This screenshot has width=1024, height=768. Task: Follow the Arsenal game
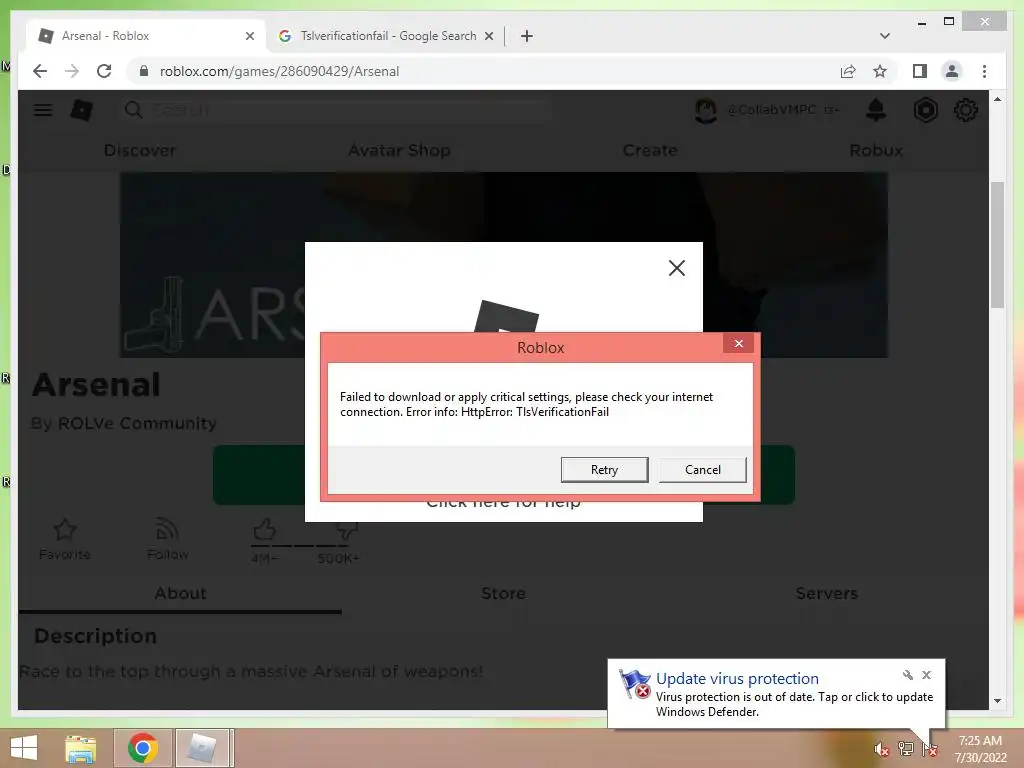[167, 539]
